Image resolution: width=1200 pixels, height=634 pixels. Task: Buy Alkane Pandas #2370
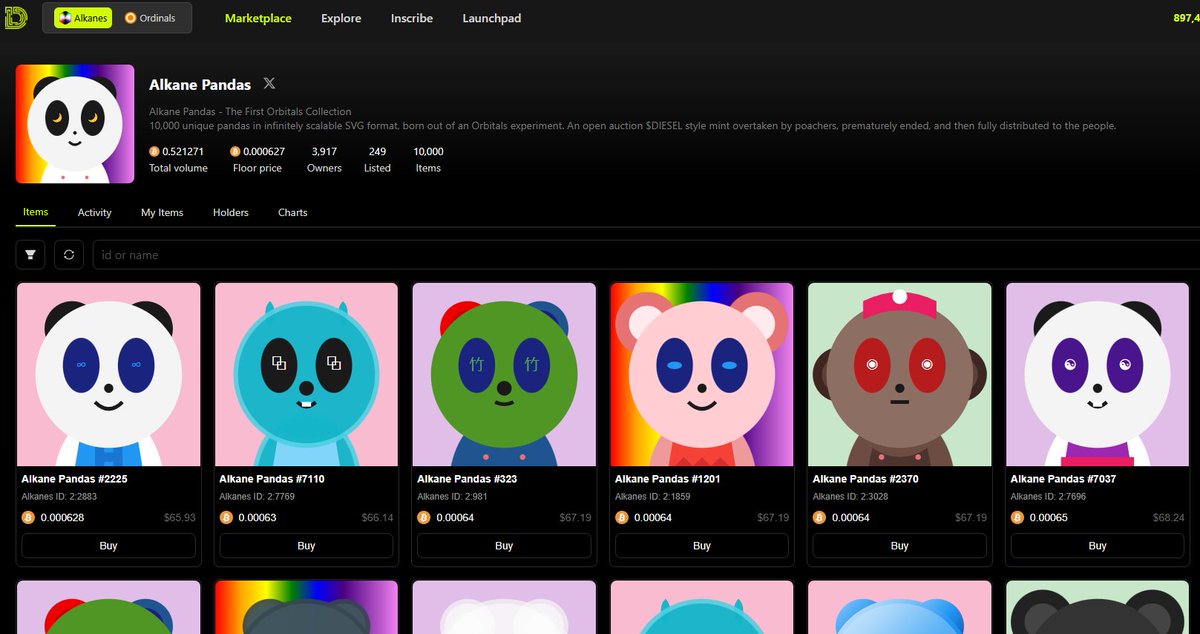pyautogui.click(x=900, y=546)
